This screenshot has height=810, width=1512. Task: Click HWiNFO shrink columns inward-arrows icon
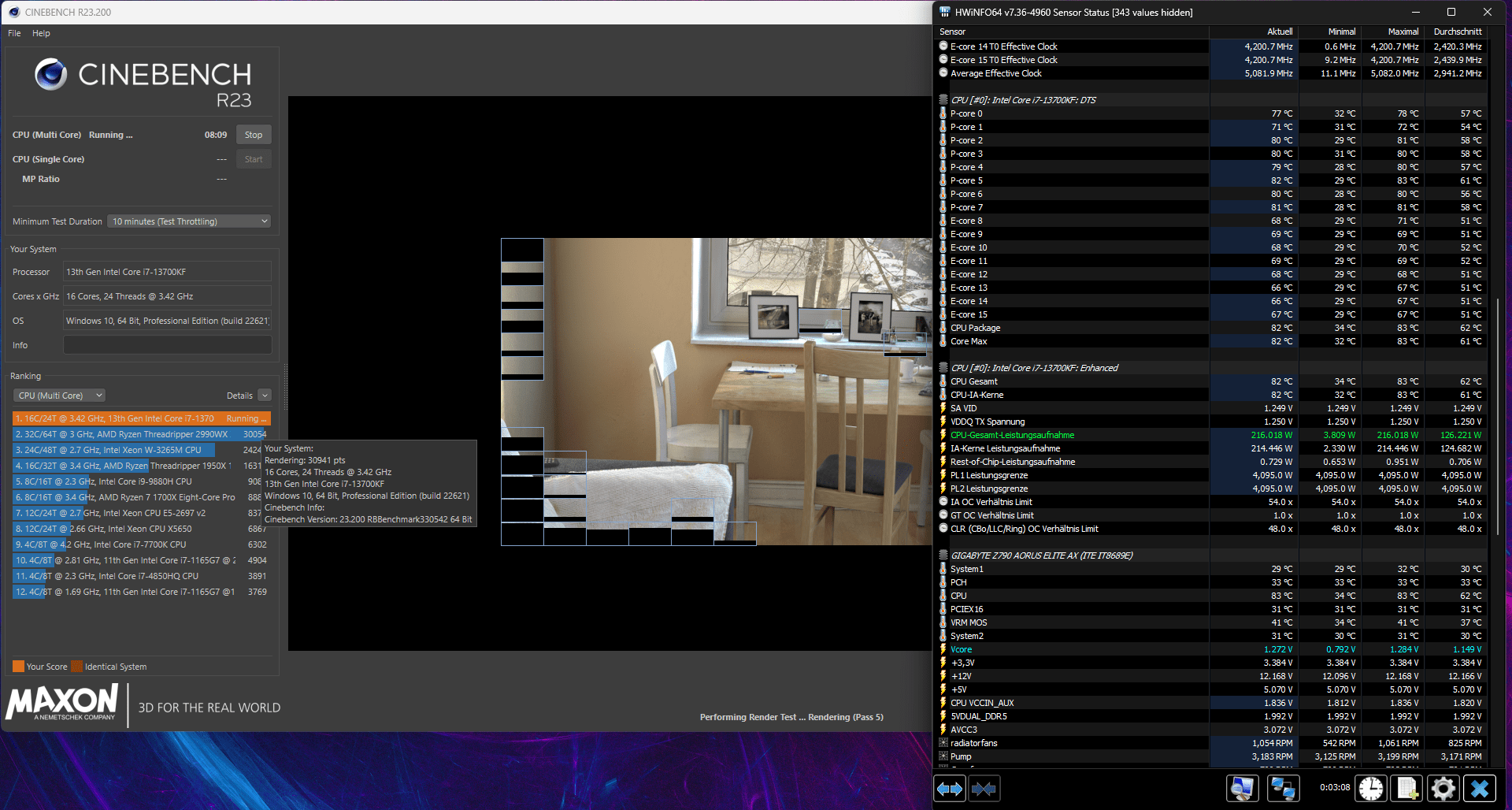pyautogui.click(x=984, y=788)
